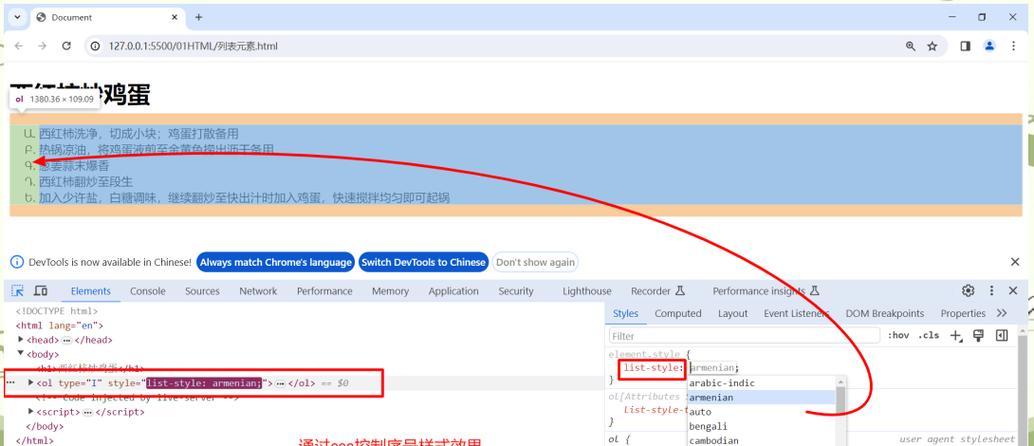Expand the head element node
This screenshot has width=1034, height=446.
22,340
